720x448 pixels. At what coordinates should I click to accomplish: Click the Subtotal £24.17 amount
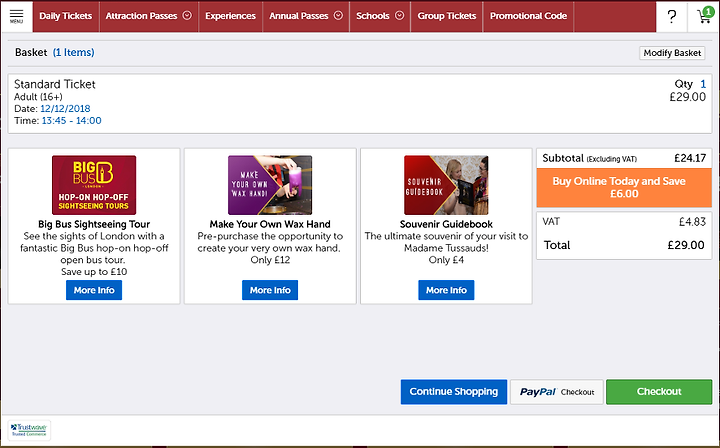tap(690, 158)
